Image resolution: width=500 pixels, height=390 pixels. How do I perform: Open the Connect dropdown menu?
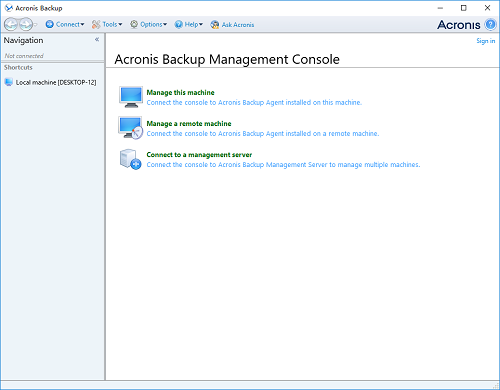65,24
